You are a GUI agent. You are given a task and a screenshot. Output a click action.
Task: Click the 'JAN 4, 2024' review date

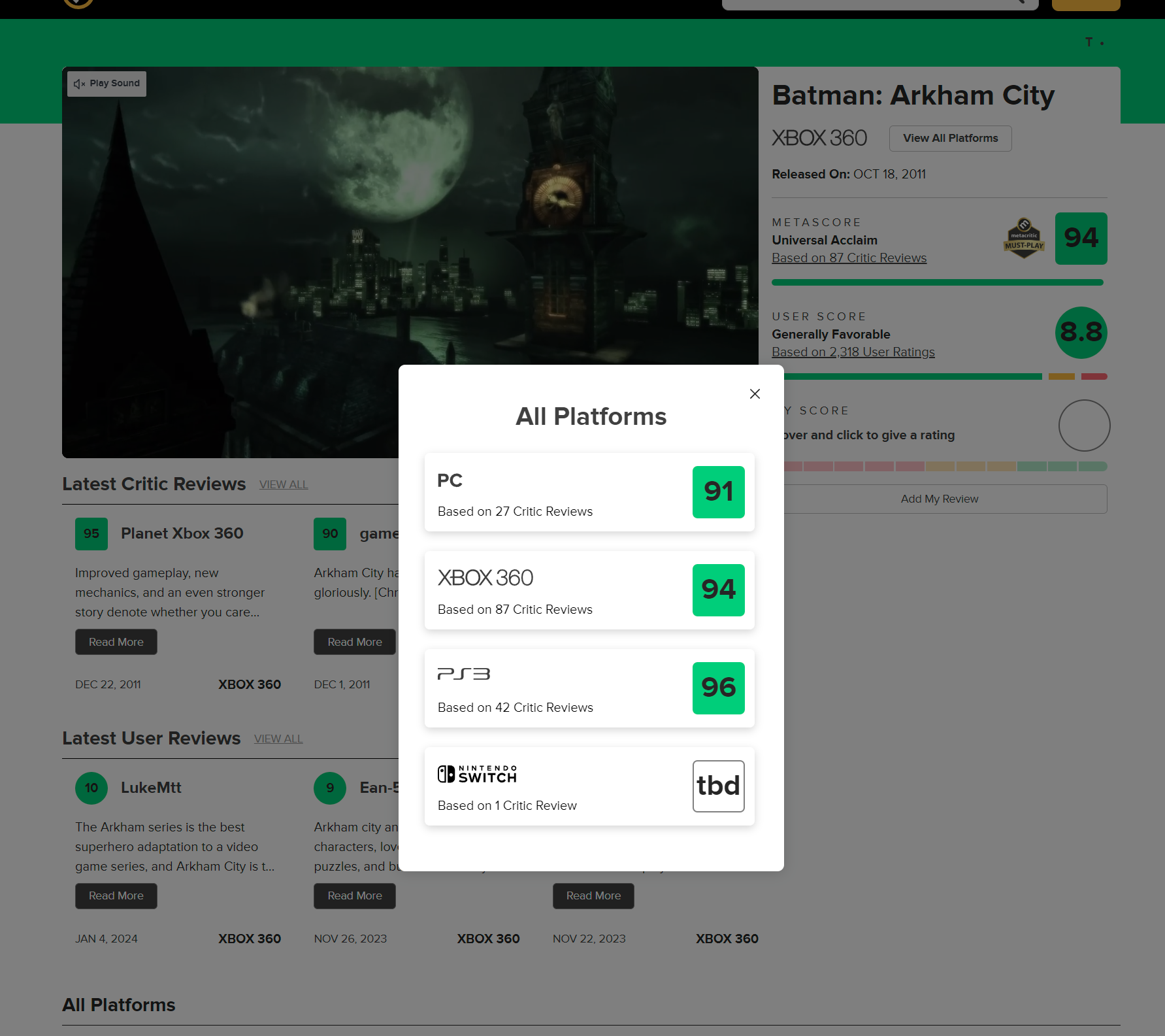click(107, 939)
